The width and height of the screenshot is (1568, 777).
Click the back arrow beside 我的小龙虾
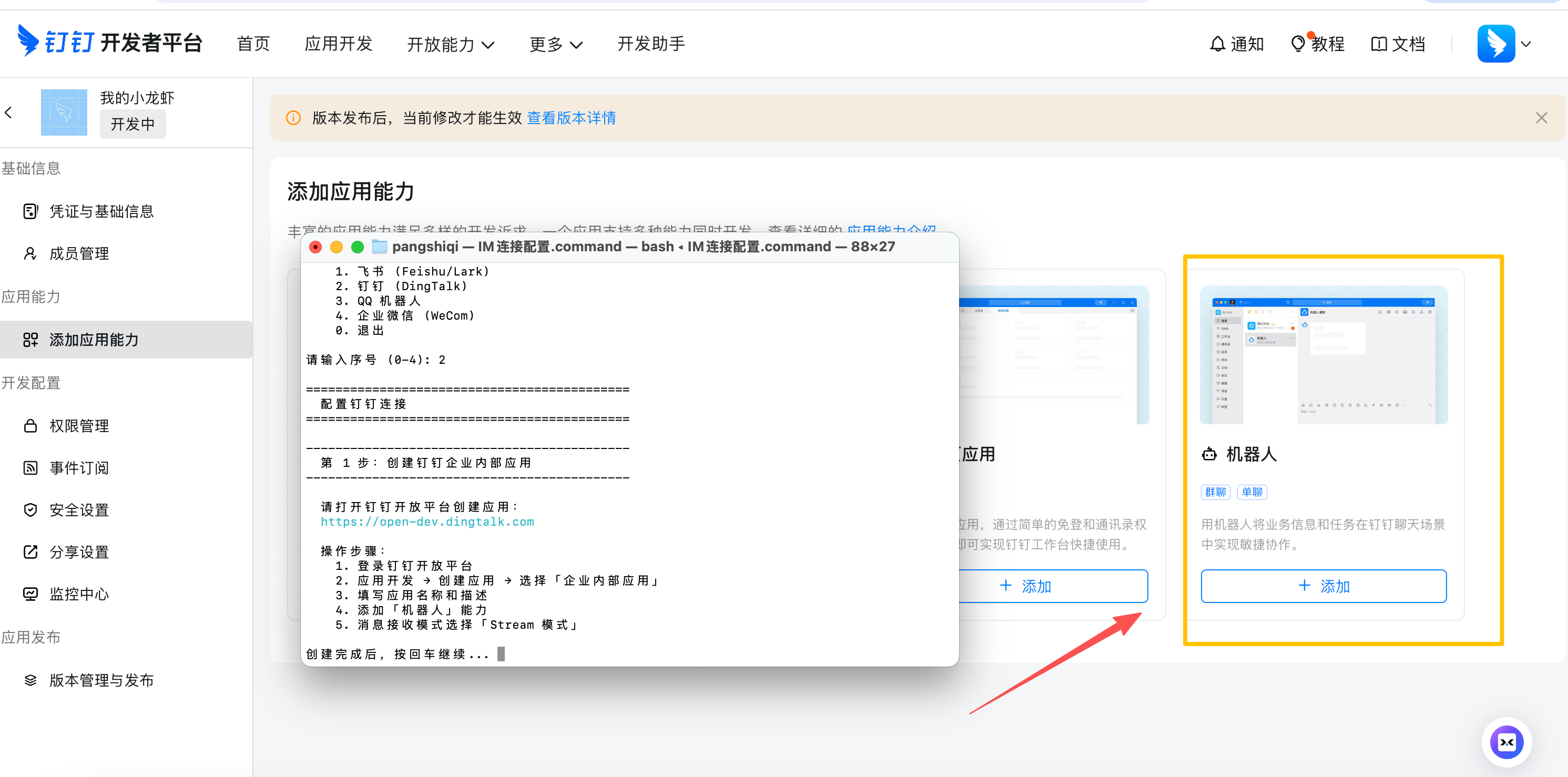(8, 113)
